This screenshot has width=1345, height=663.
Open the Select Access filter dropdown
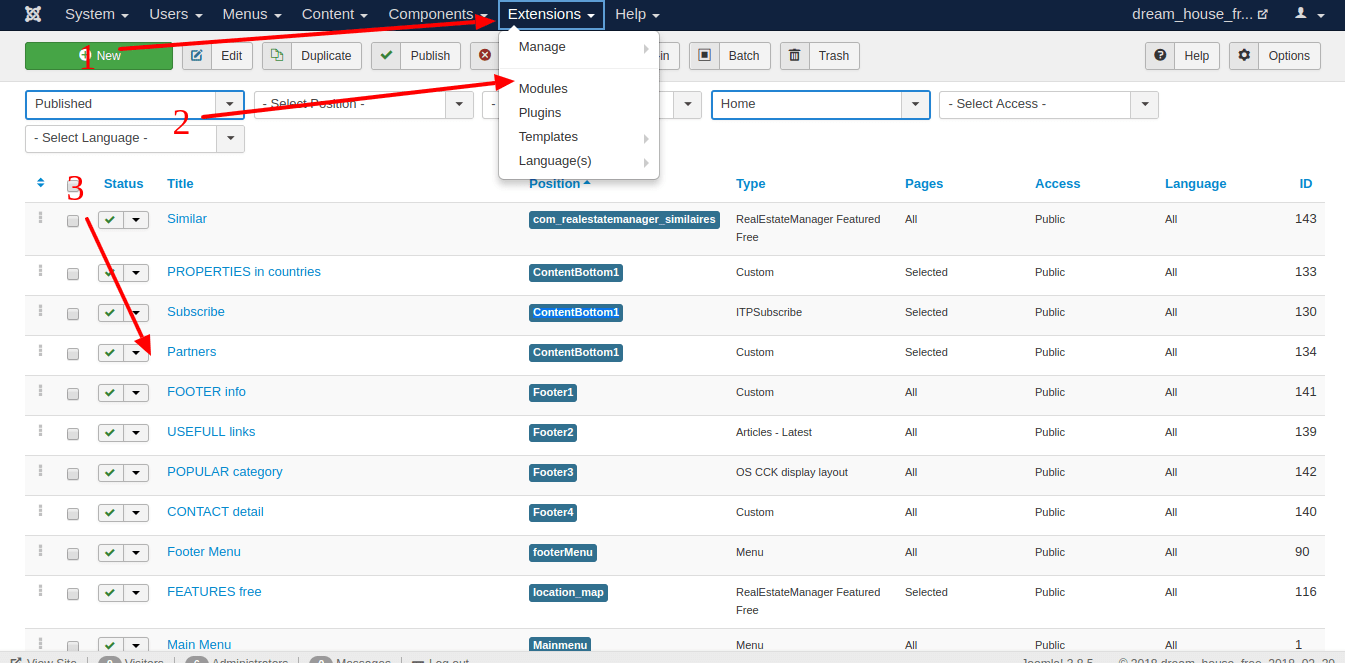pos(1049,104)
